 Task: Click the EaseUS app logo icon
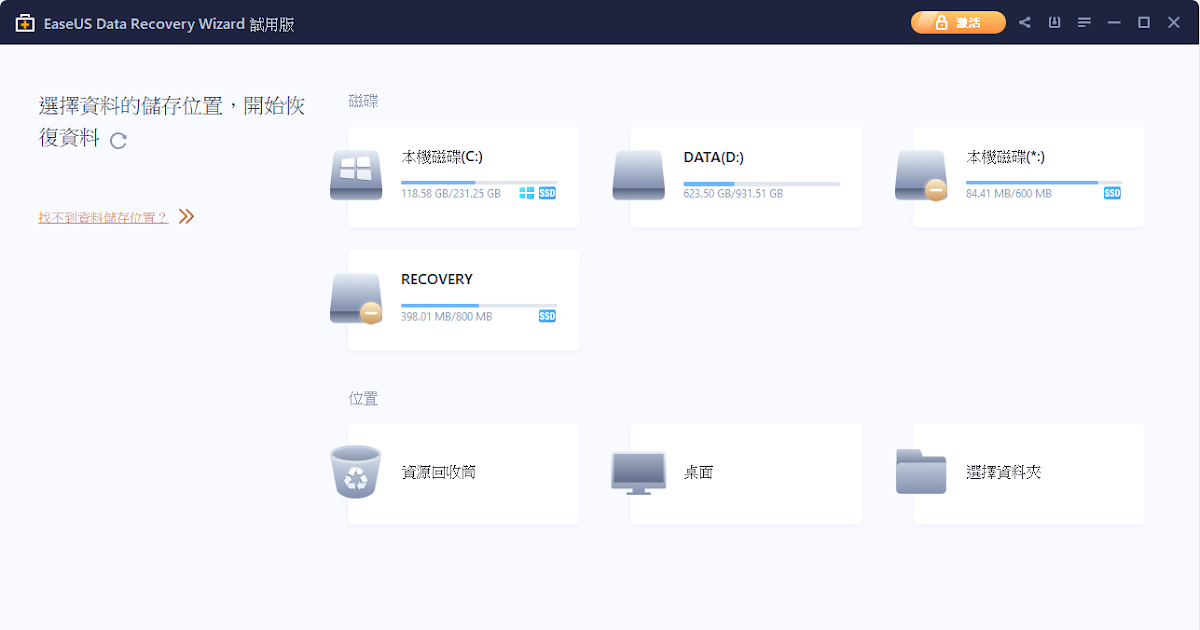(x=25, y=23)
